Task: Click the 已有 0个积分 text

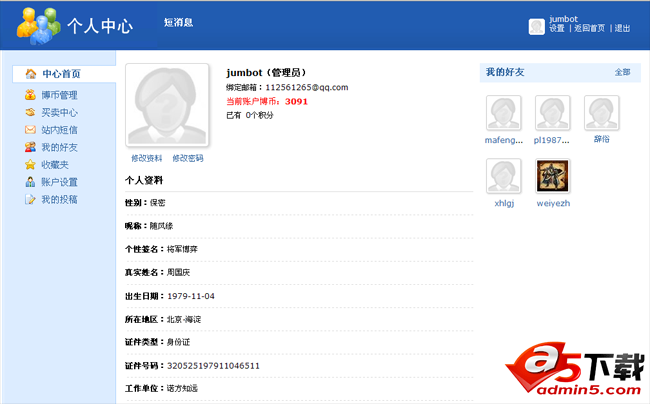Action: coord(250,115)
